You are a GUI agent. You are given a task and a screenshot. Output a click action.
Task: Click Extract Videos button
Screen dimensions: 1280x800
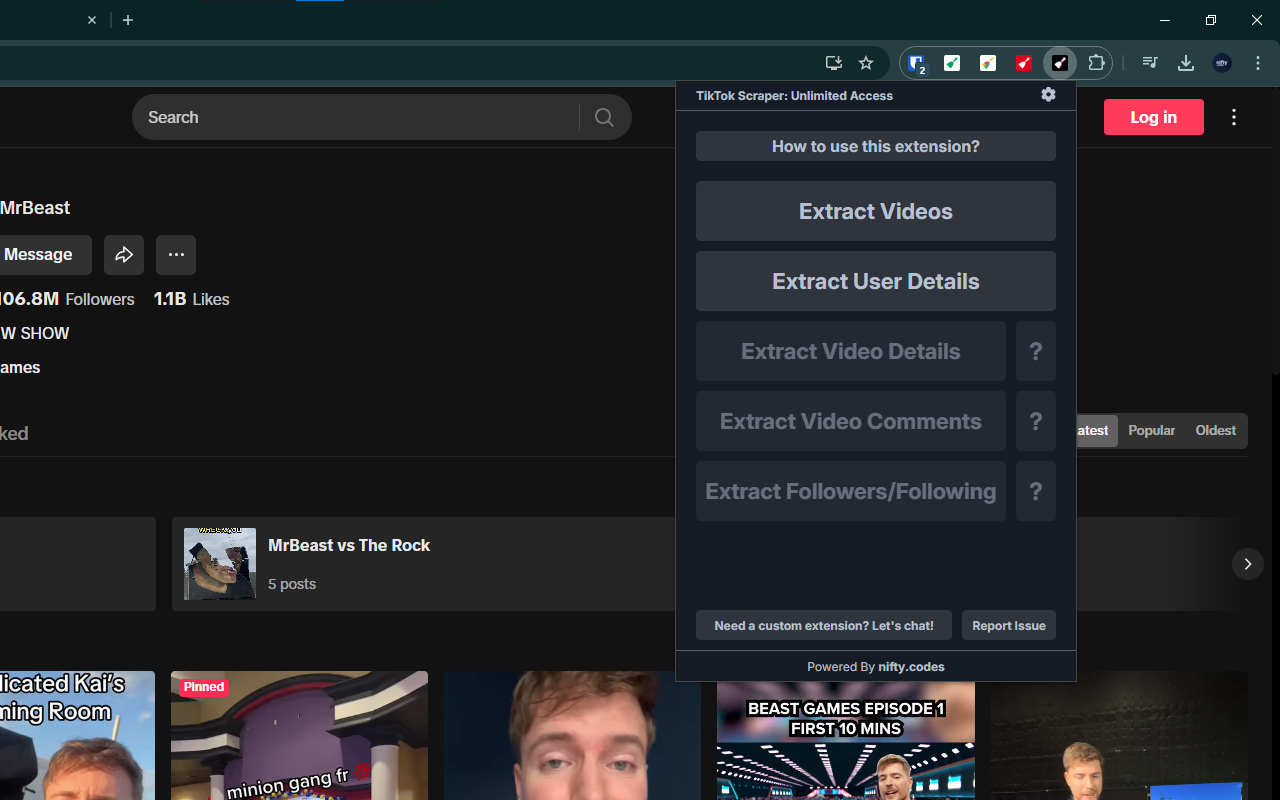coord(876,211)
